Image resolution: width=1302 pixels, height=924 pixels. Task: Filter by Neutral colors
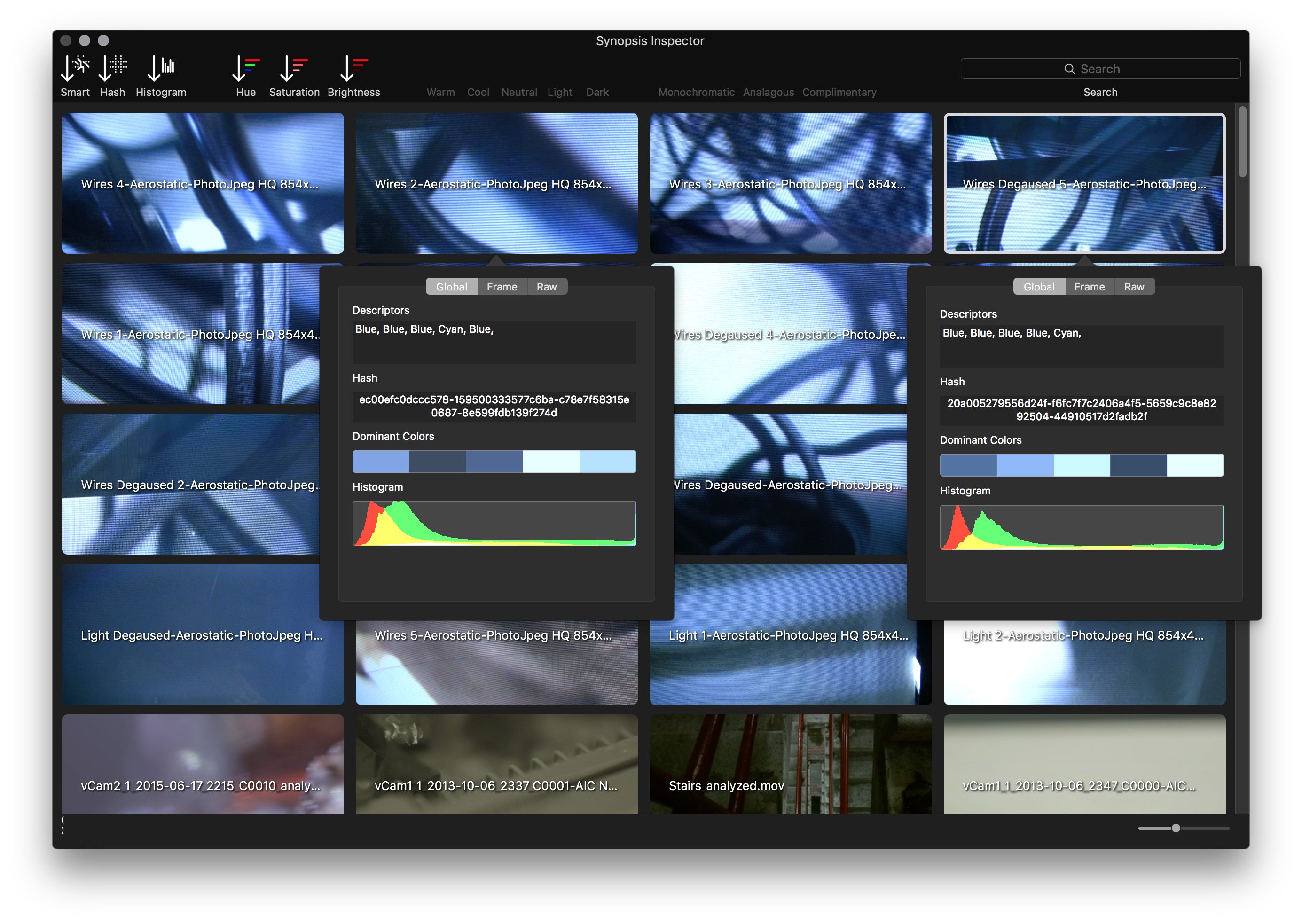pos(519,92)
